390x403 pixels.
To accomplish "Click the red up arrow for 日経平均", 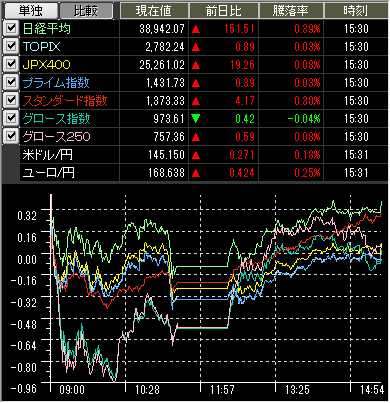I will coord(196,29).
